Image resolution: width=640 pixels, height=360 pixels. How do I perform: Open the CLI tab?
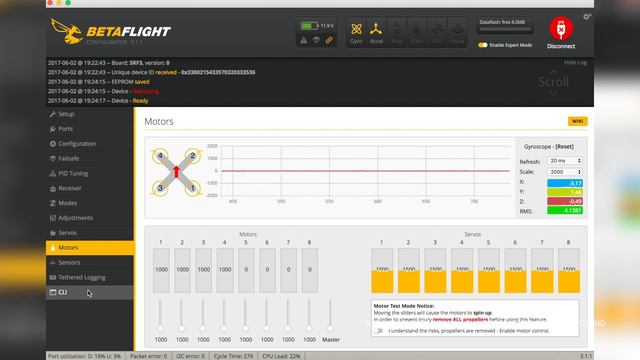coord(90,292)
